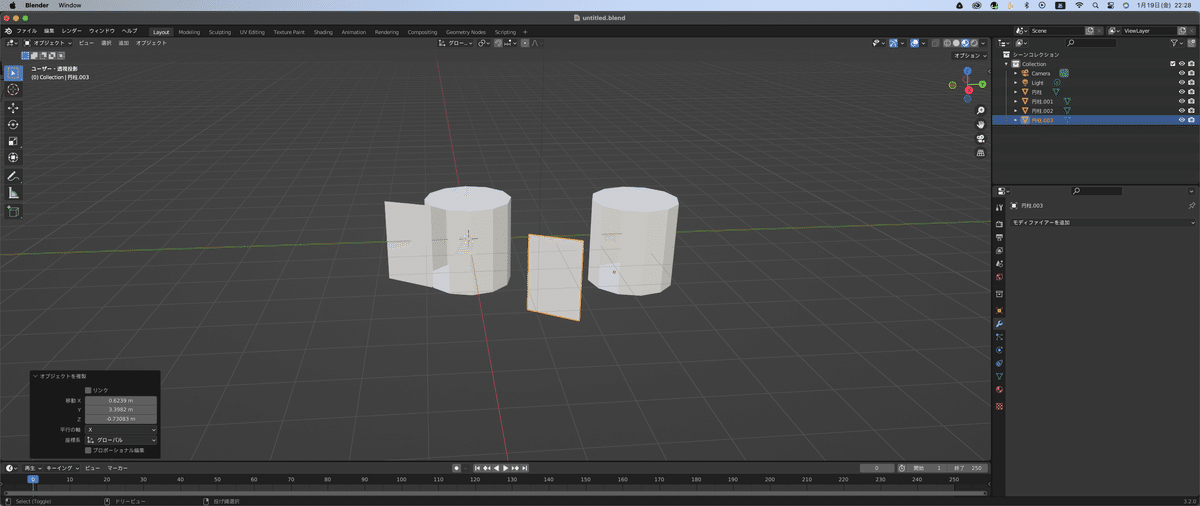Select the Light object in outliner
The width and height of the screenshot is (1200, 506).
point(1037,82)
